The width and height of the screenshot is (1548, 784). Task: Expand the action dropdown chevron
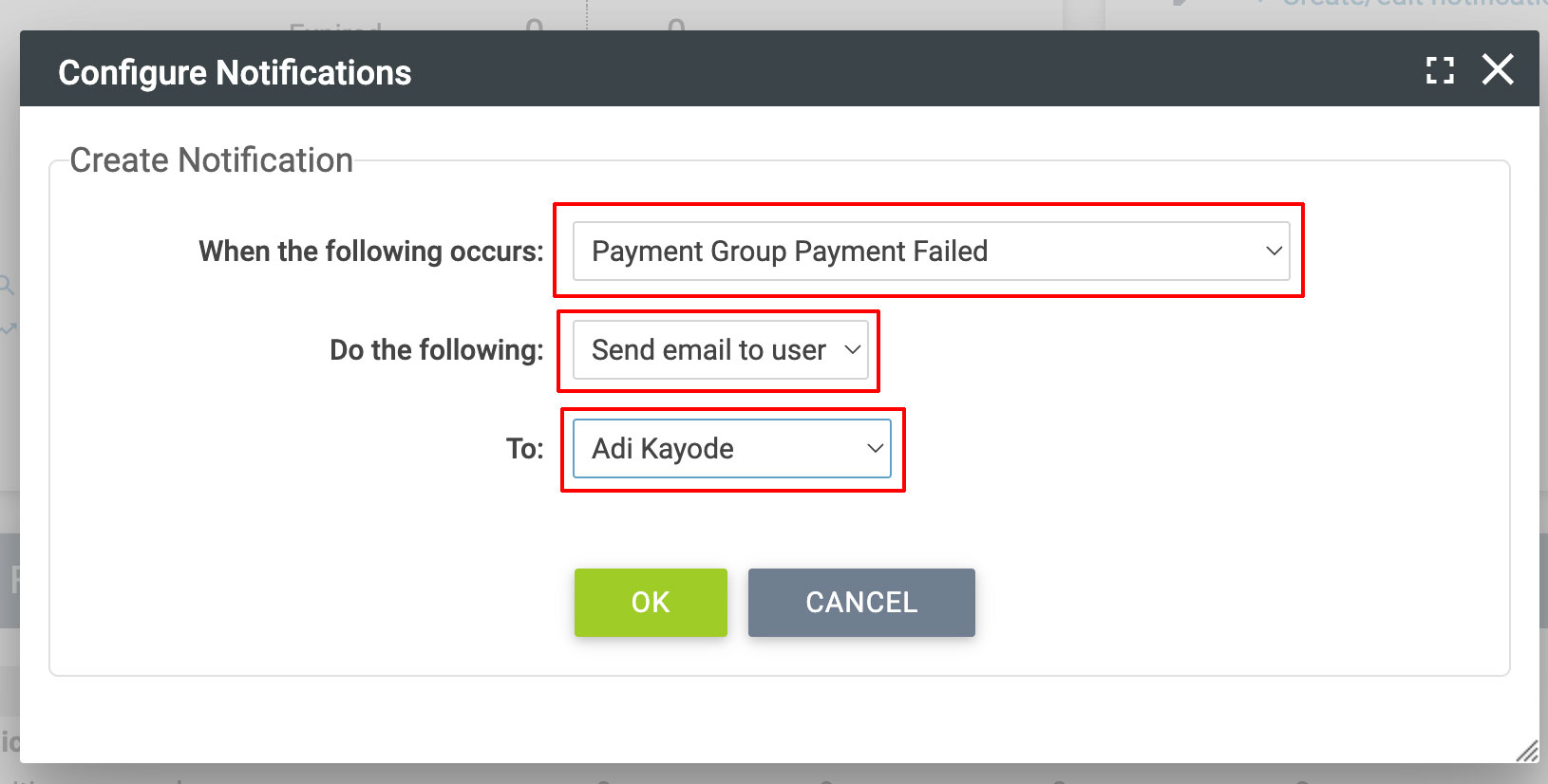point(853,349)
